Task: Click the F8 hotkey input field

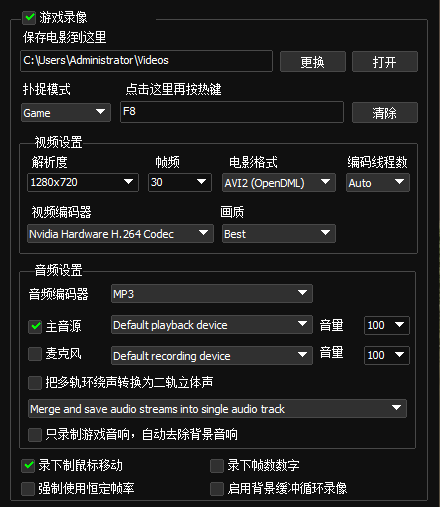Action: coord(232,112)
